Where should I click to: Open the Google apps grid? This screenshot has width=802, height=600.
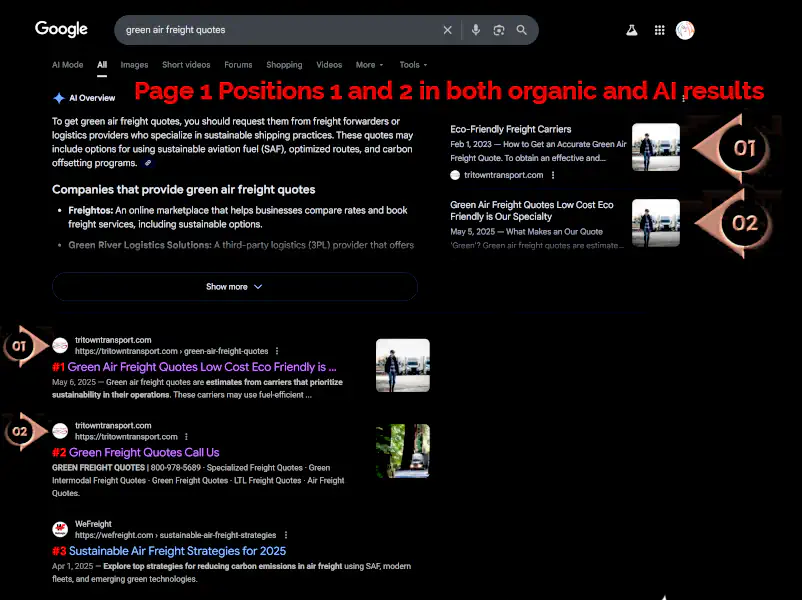[x=659, y=30]
